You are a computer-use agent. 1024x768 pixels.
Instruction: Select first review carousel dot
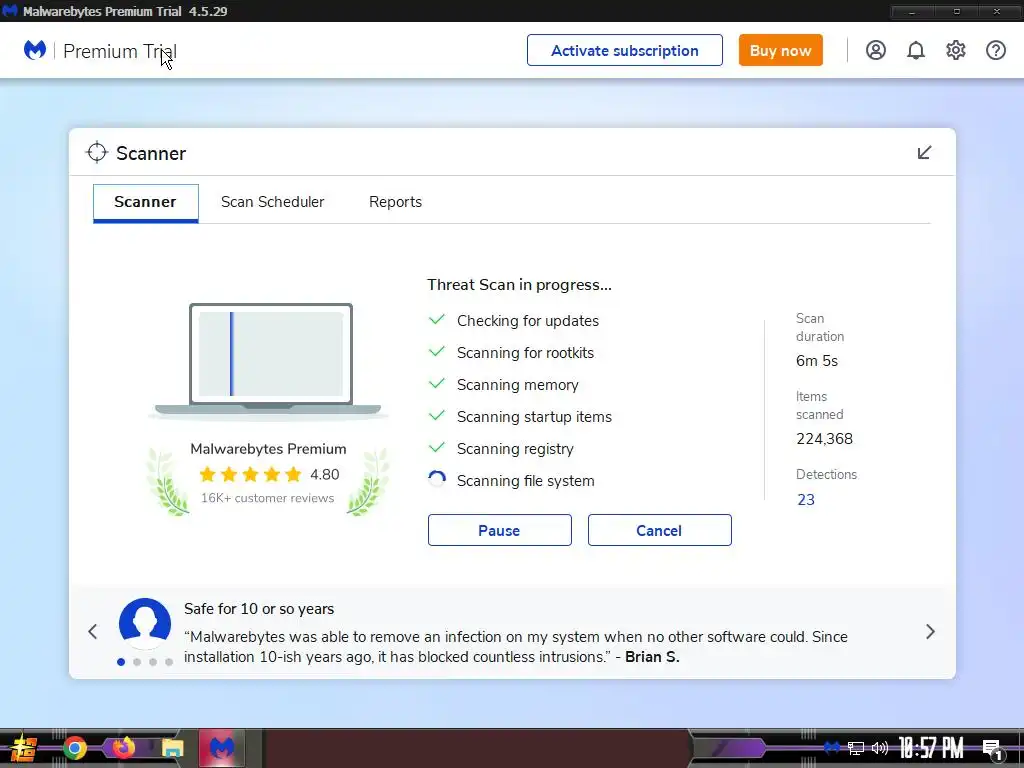coord(121,662)
